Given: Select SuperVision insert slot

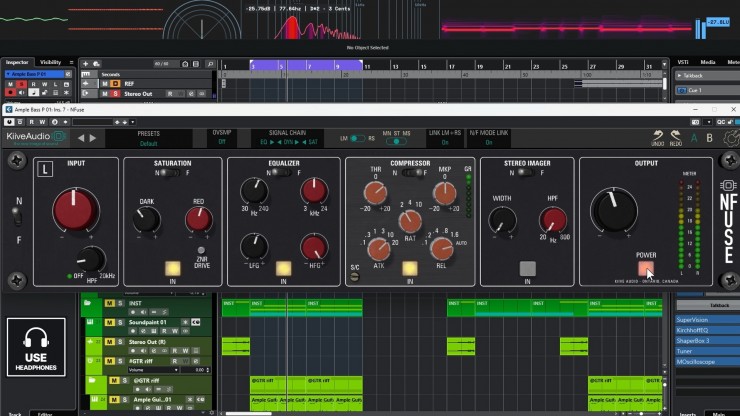Looking at the screenshot, I should point(707,320).
